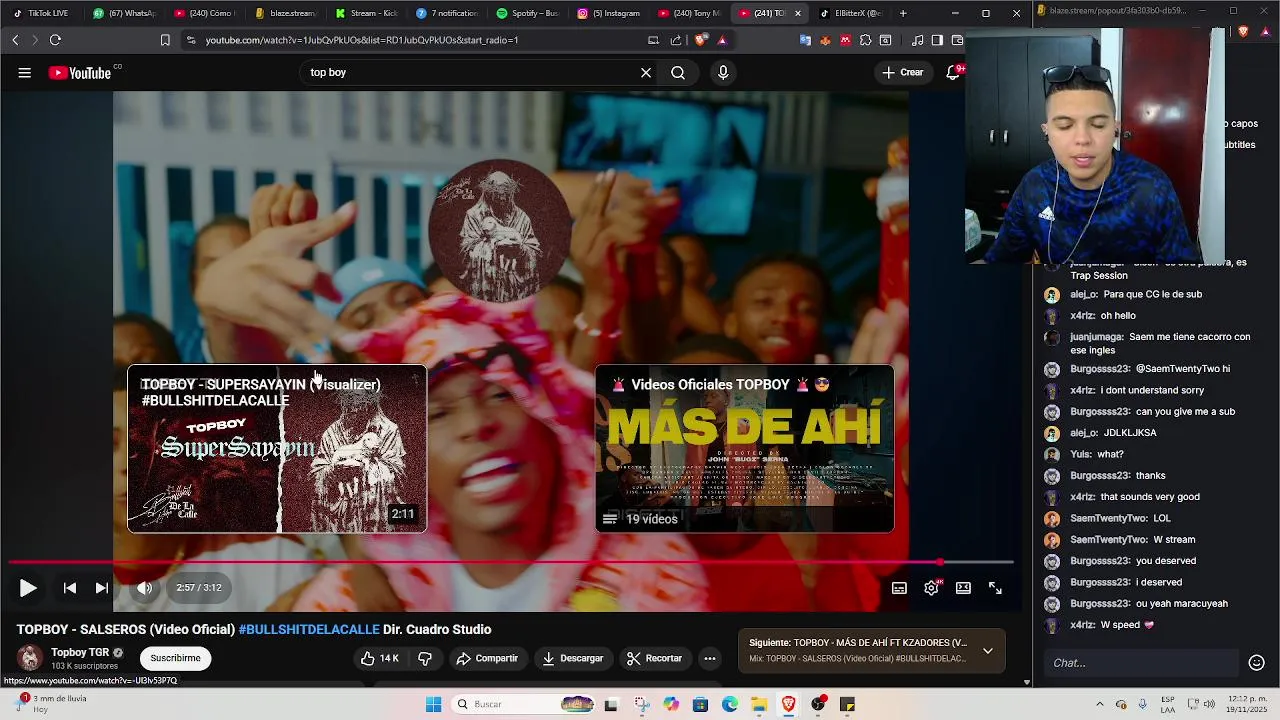1280x720 pixels.
Task: Mute the video with the speaker icon
Action: pos(145,588)
